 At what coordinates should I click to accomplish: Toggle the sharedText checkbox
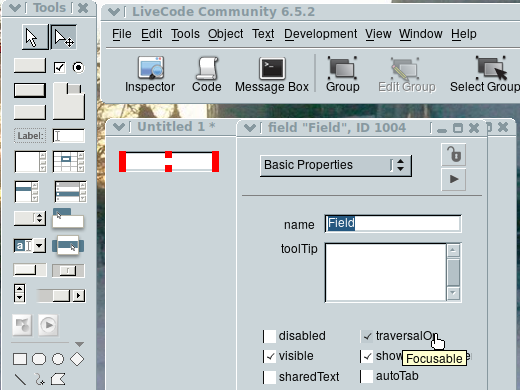(270, 377)
